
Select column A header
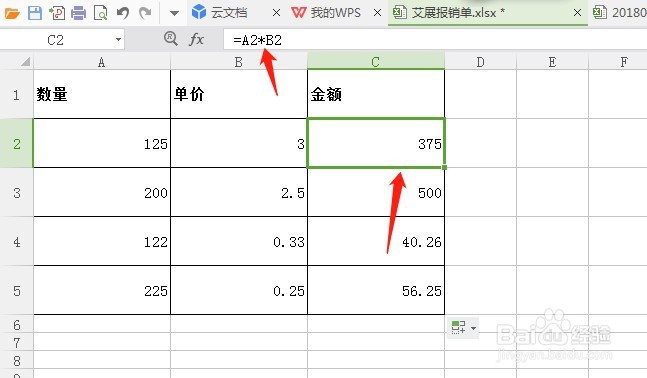(x=102, y=62)
